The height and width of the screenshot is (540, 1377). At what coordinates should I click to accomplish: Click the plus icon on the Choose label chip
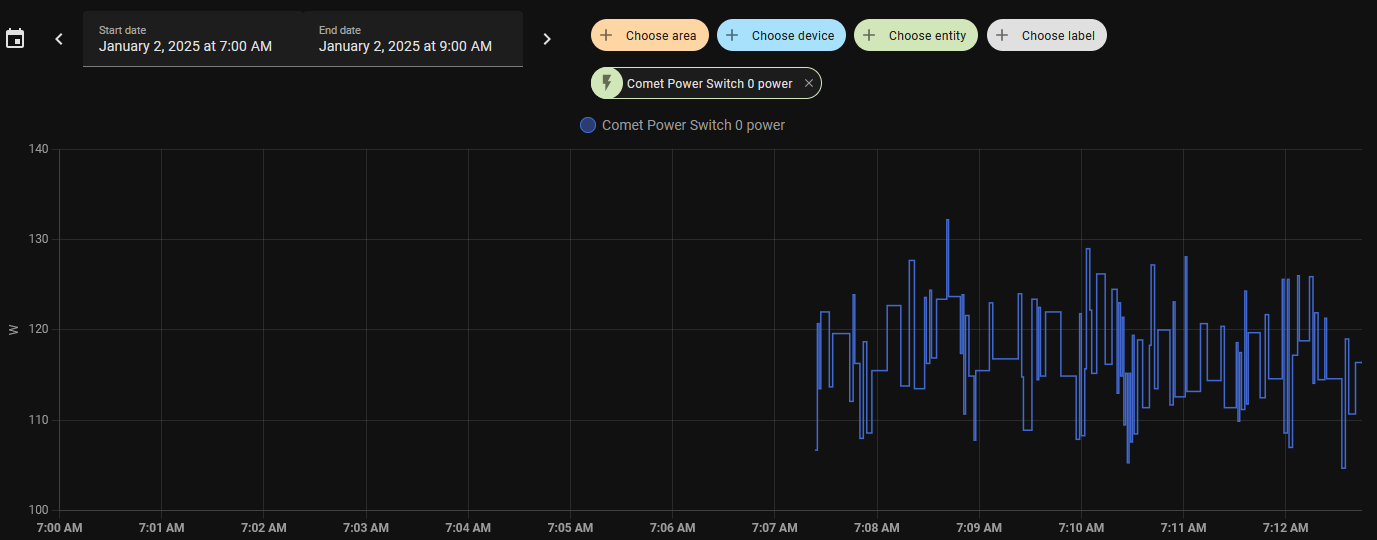click(1002, 35)
